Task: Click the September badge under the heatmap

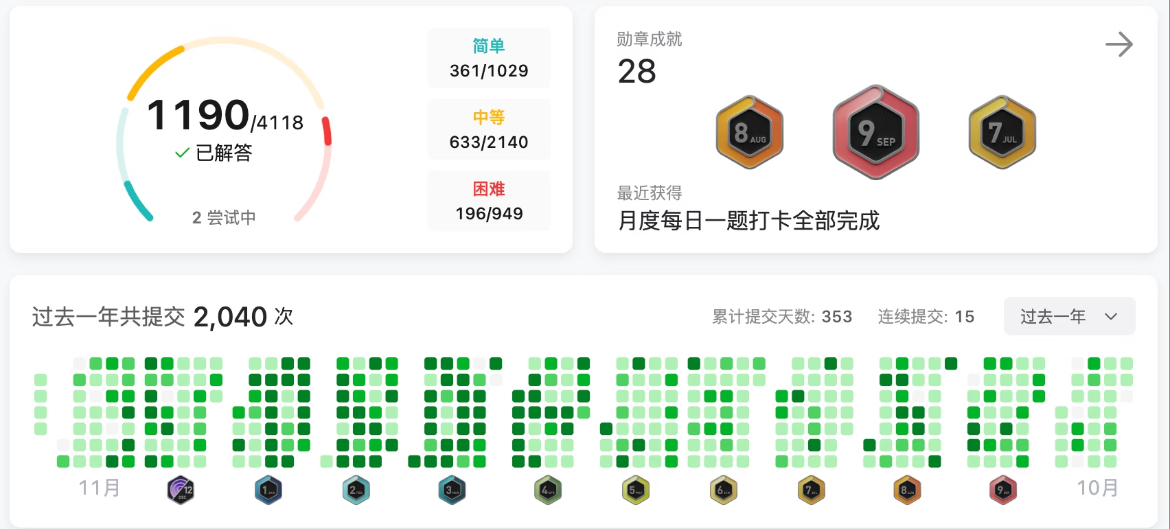Action: tap(1002, 489)
